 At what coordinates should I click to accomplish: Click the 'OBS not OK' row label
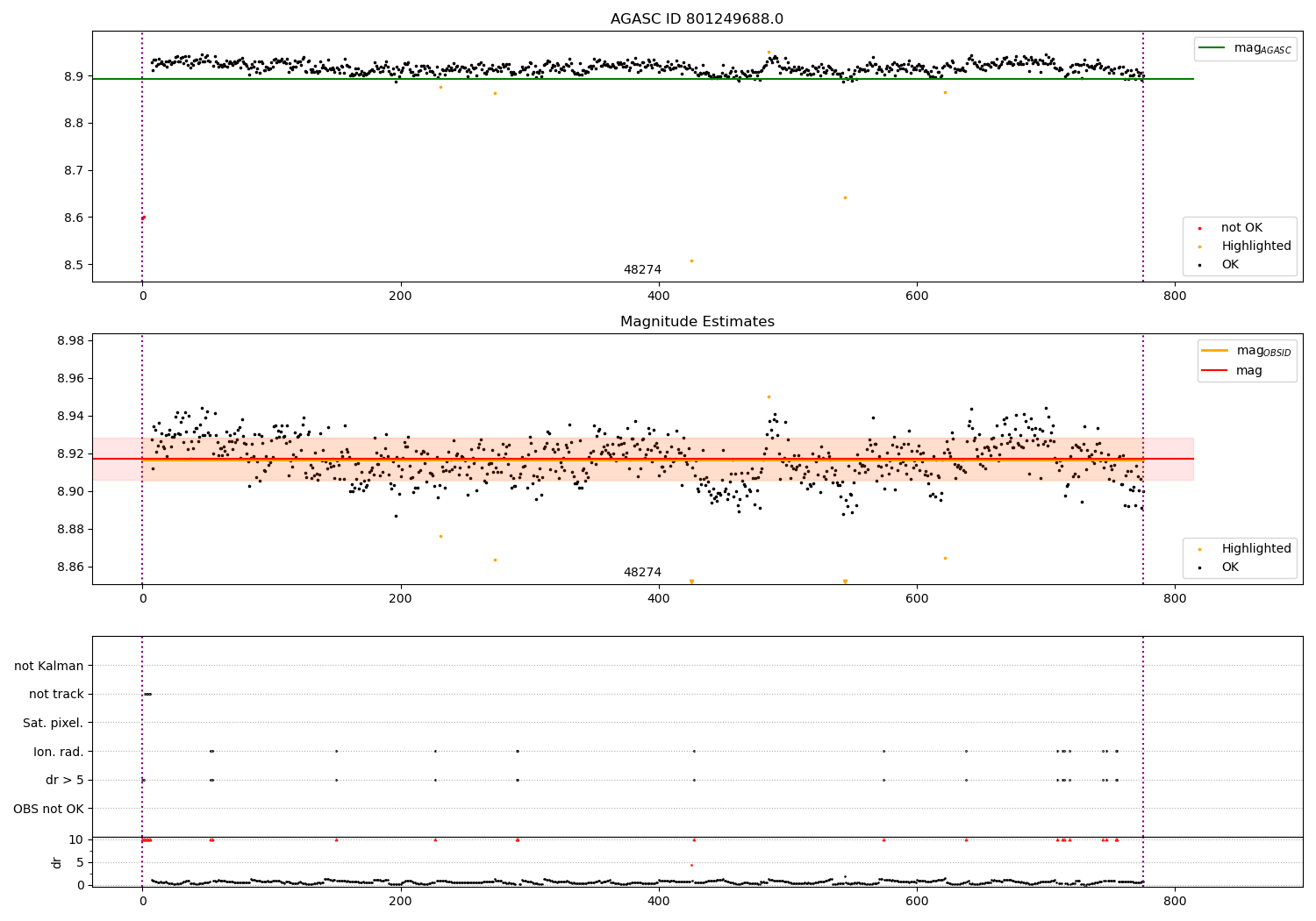point(49,809)
